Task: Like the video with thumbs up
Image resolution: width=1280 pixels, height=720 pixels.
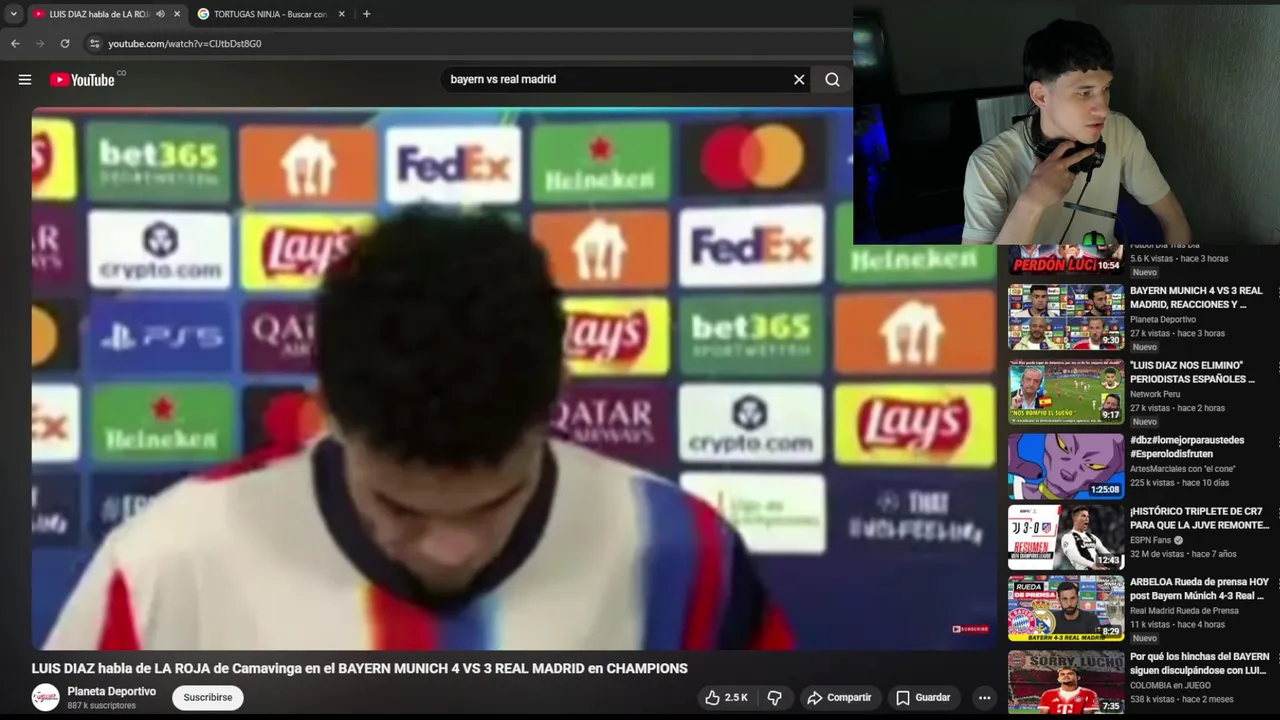Action: point(726,698)
